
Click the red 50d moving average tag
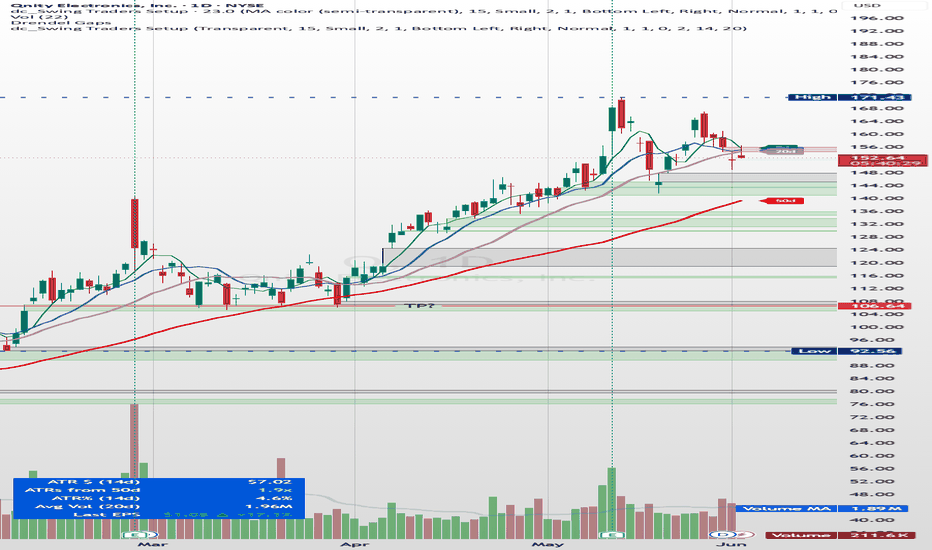(782, 201)
